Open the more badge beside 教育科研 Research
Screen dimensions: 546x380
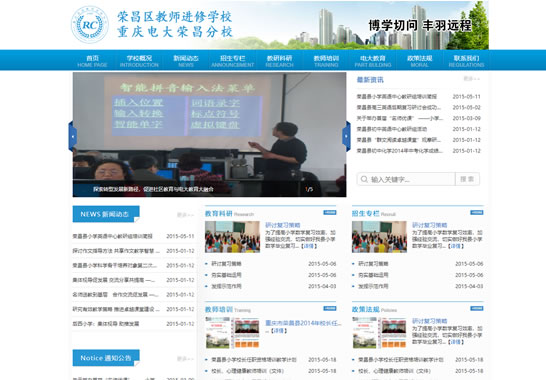point(330,212)
